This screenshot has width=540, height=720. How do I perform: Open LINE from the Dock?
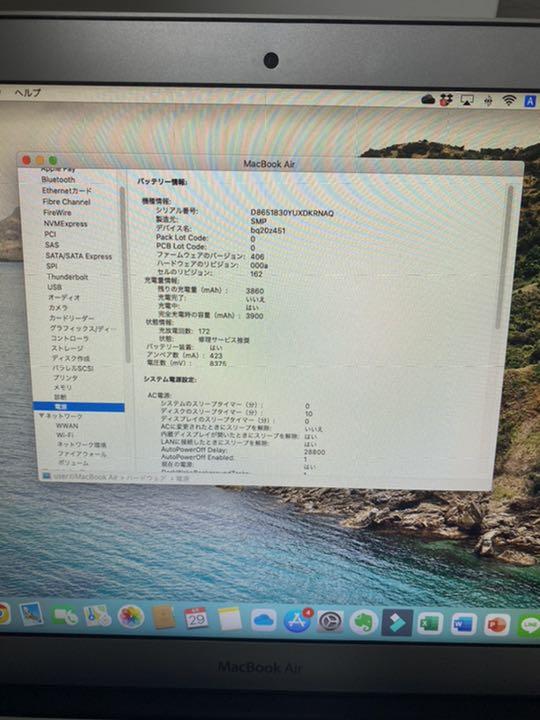click(x=529, y=626)
